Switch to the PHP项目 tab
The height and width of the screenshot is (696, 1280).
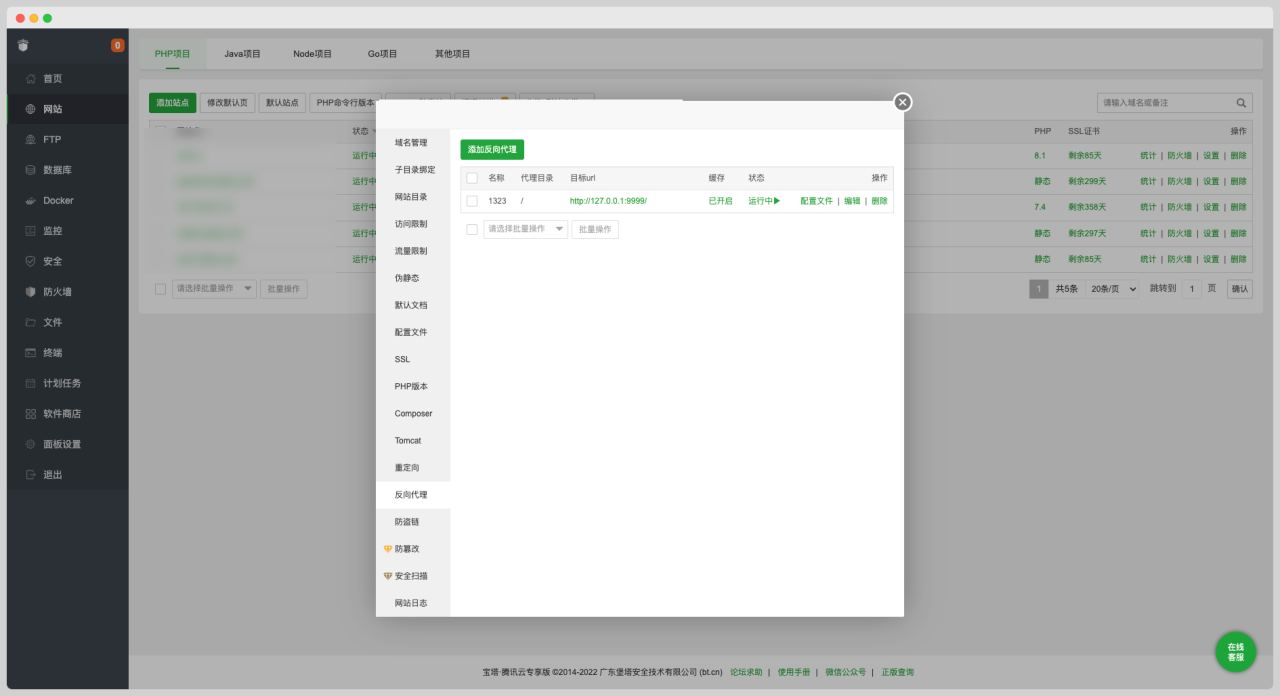click(x=172, y=54)
